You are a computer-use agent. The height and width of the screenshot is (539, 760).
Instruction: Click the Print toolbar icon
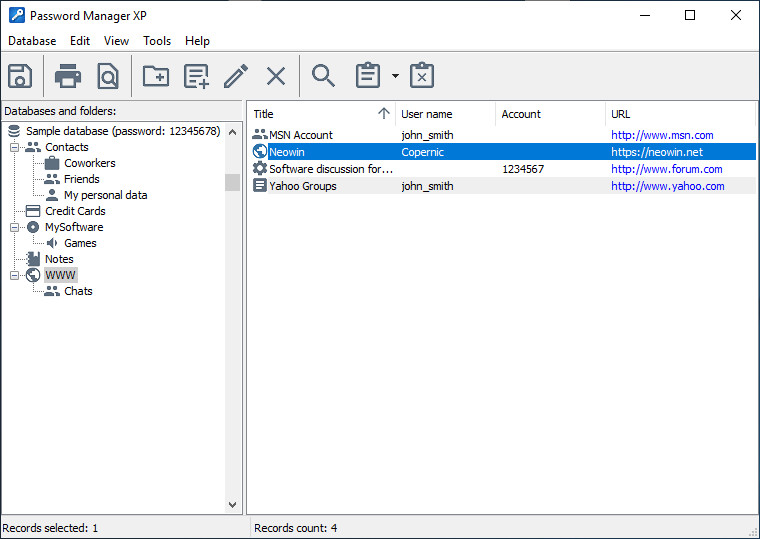click(68, 76)
